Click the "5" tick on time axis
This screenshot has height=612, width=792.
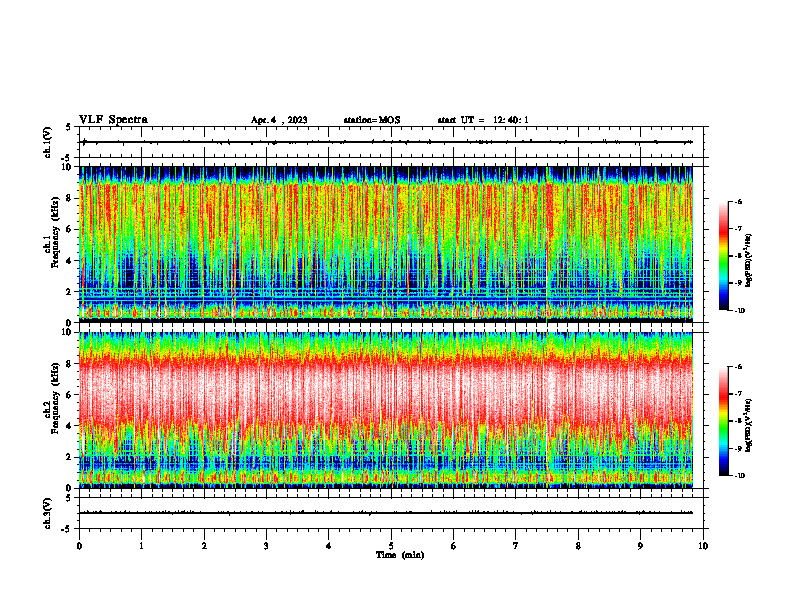(x=391, y=546)
